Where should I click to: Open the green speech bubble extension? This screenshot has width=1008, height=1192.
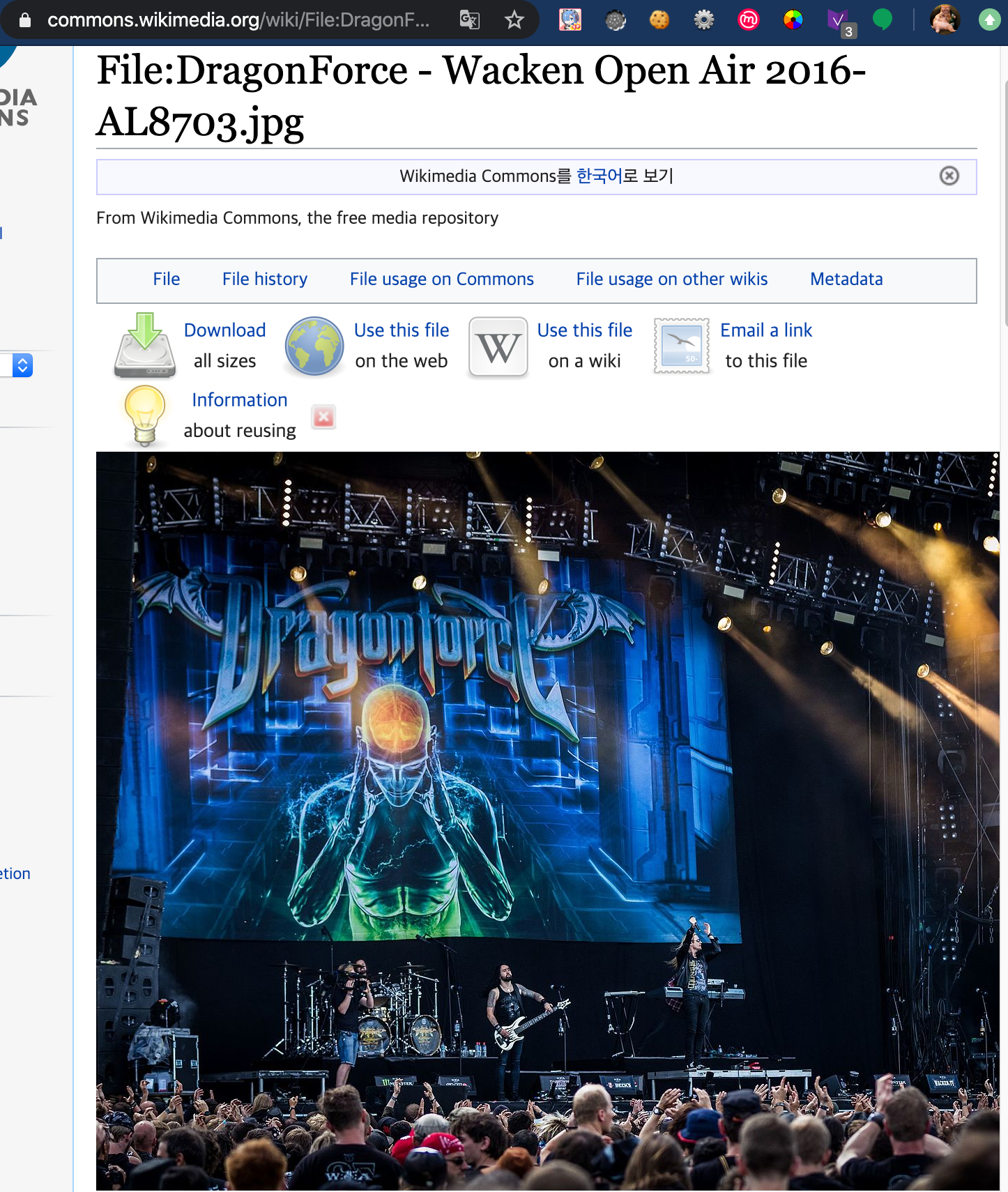[x=883, y=20]
